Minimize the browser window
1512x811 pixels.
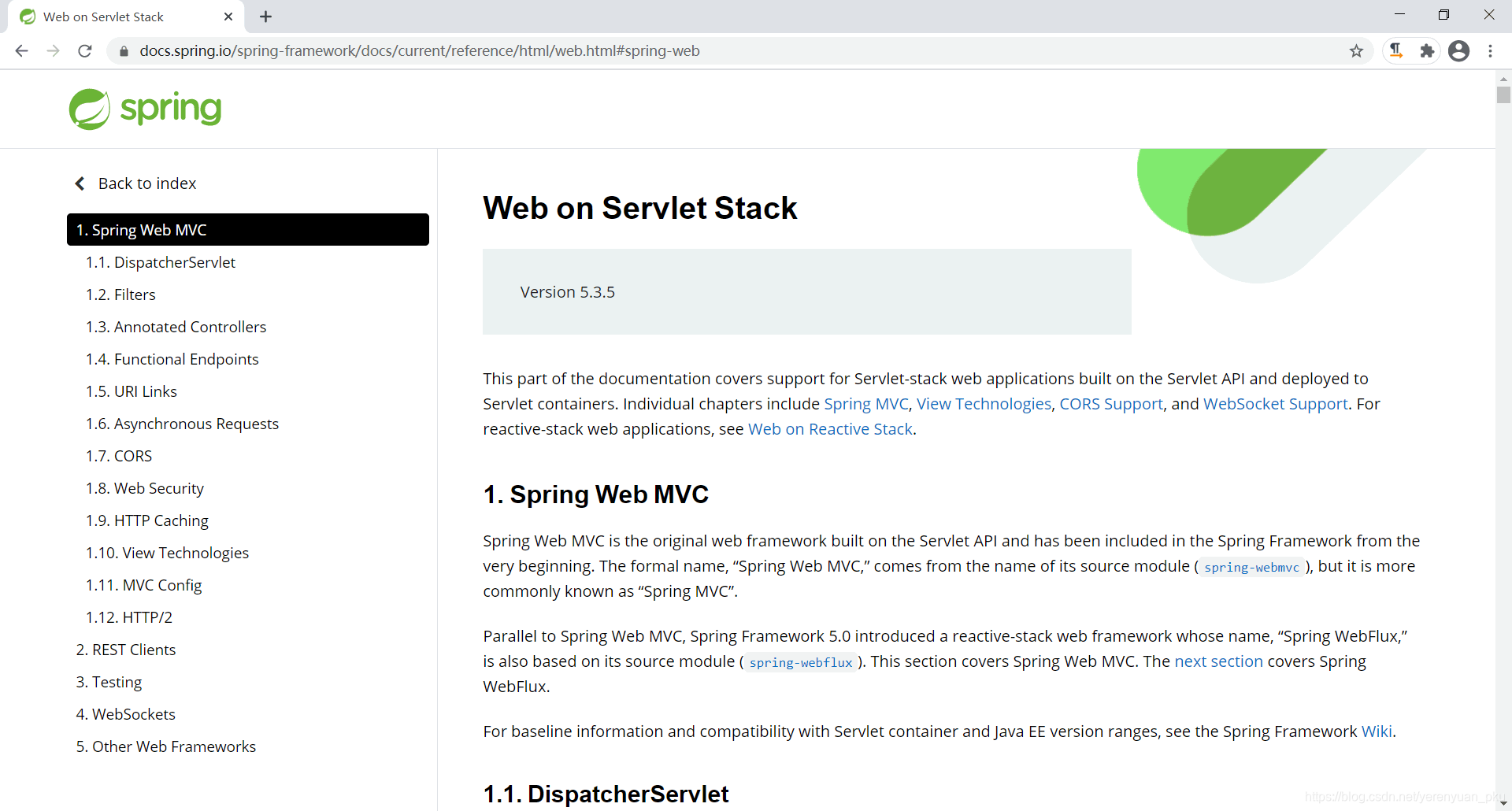point(1399,14)
